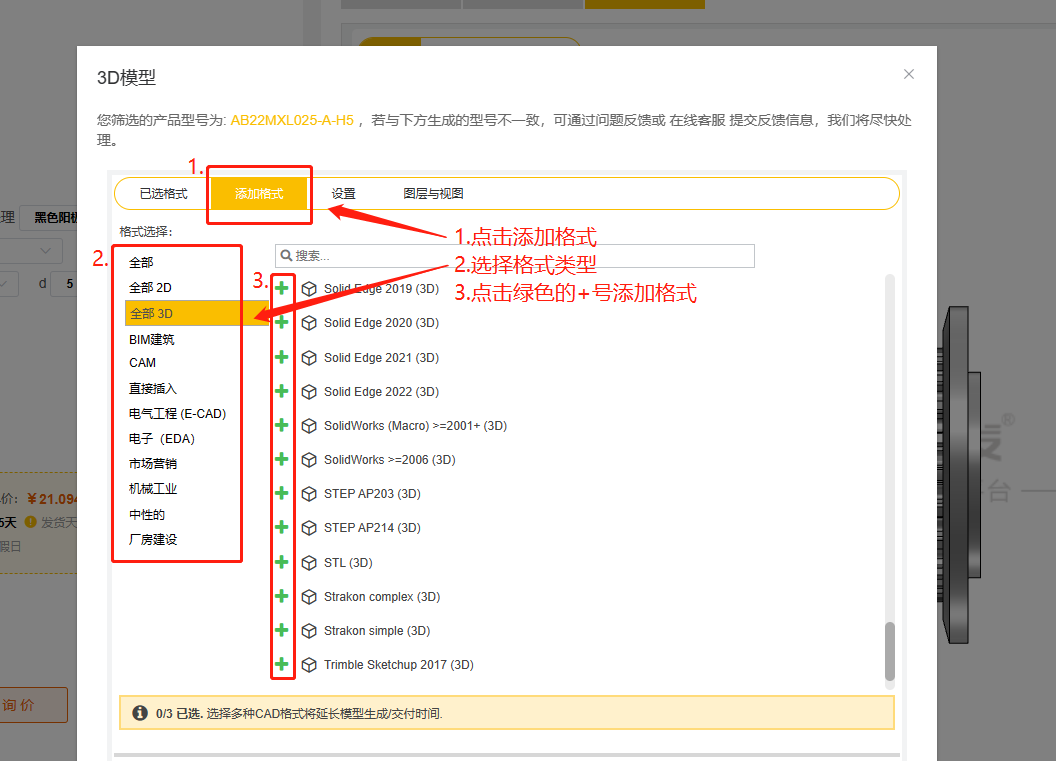Viewport: 1056px width, 761px height.
Task: Toggle Solid Edge 2019 format selection
Action: click(282, 288)
